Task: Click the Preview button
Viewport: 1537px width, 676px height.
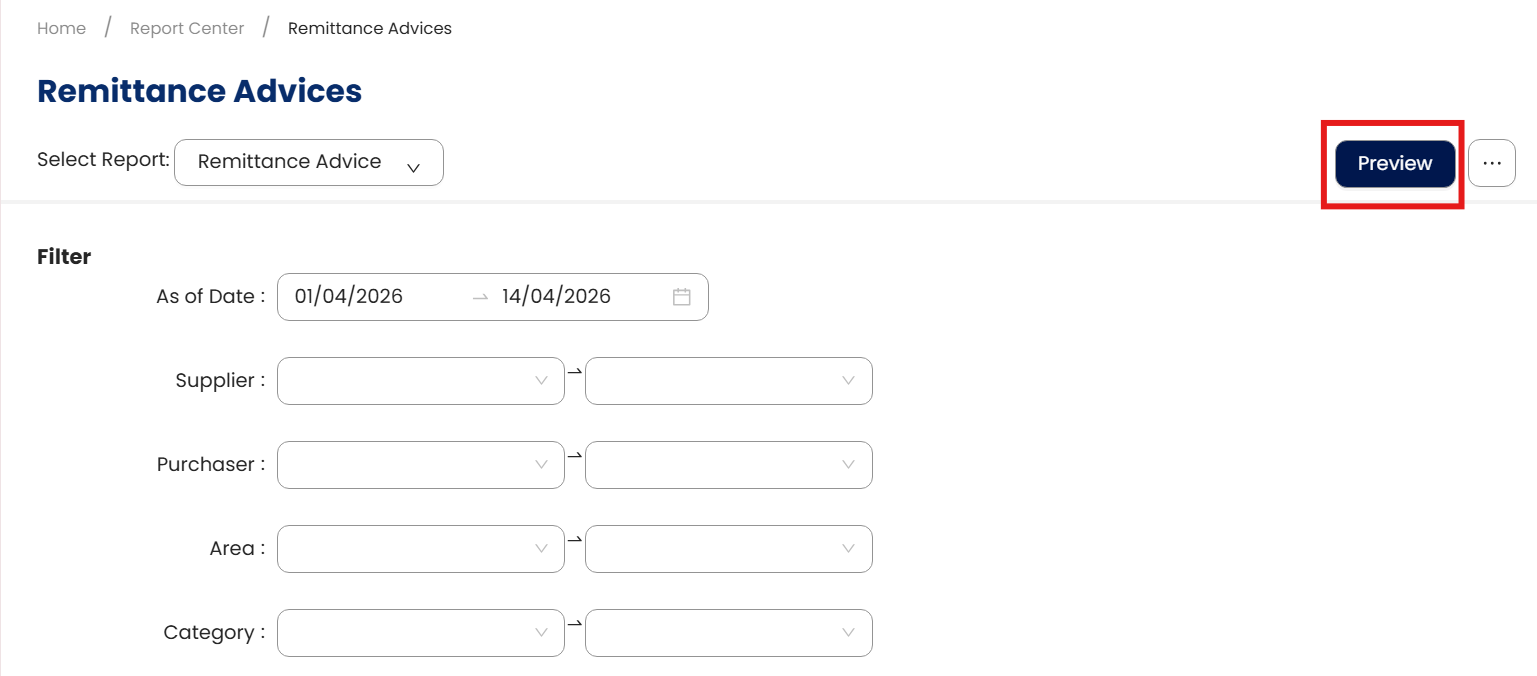Action: pos(1395,163)
